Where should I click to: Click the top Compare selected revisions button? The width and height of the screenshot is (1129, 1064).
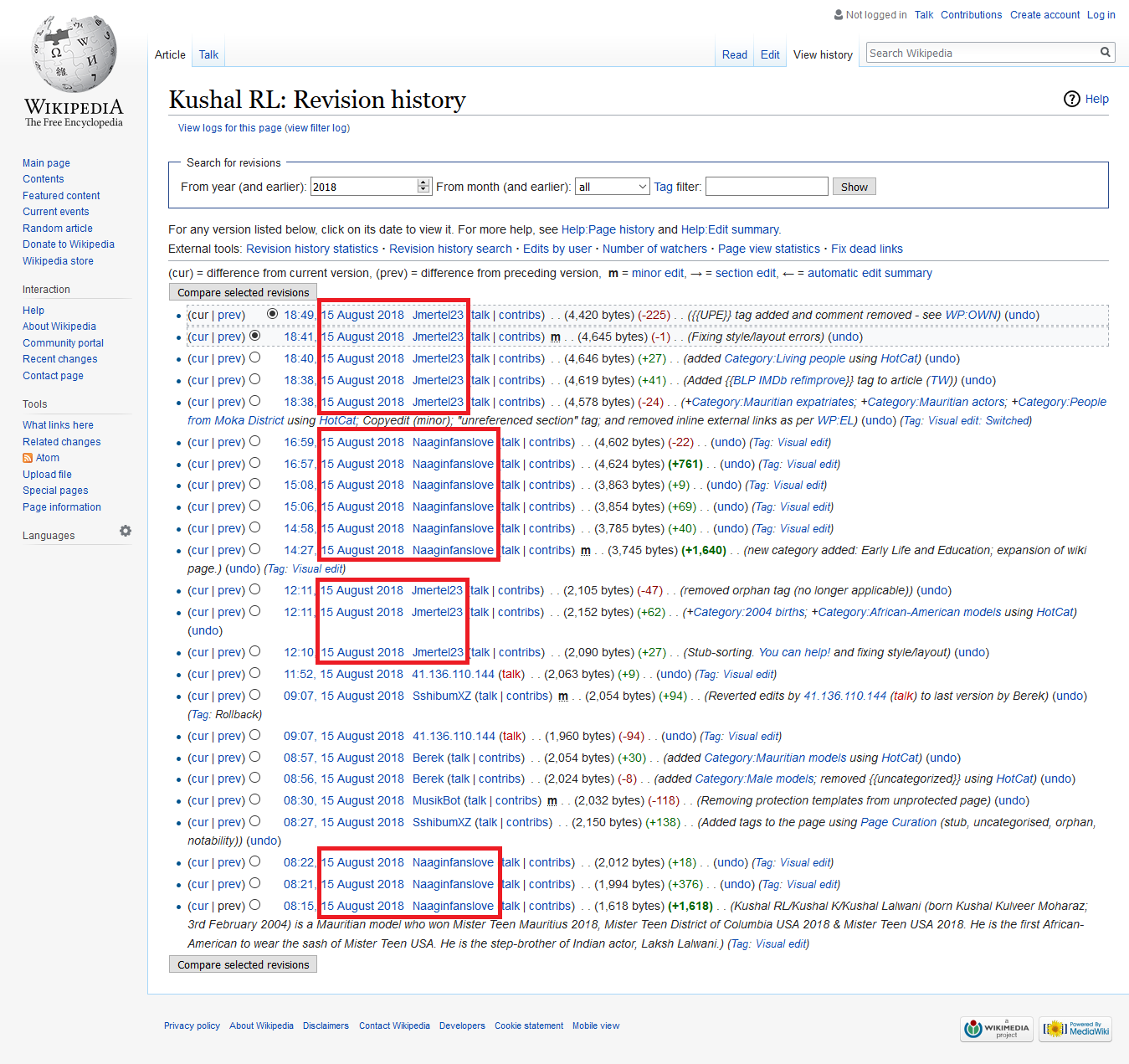click(243, 292)
